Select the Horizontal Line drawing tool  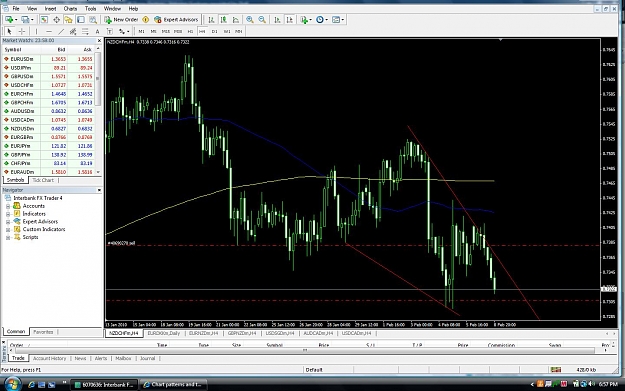click(x=49, y=31)
